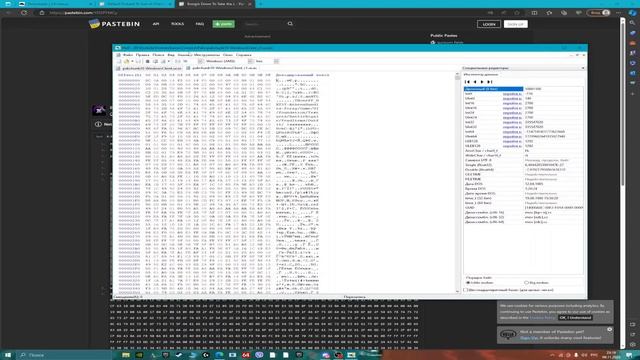
Task: Click the Pastebin search magnifier icon
Action: tap(290, 24)
